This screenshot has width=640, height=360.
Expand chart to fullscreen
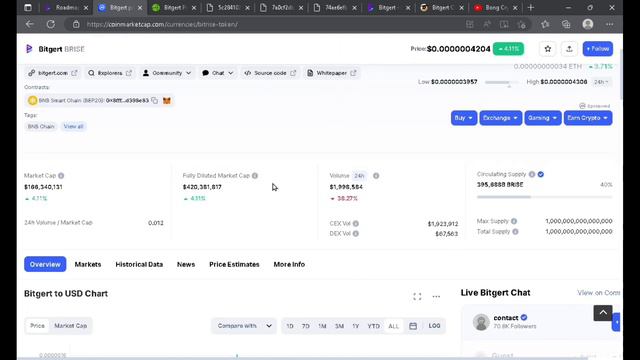pyautogui.click(x=417, y=296)
